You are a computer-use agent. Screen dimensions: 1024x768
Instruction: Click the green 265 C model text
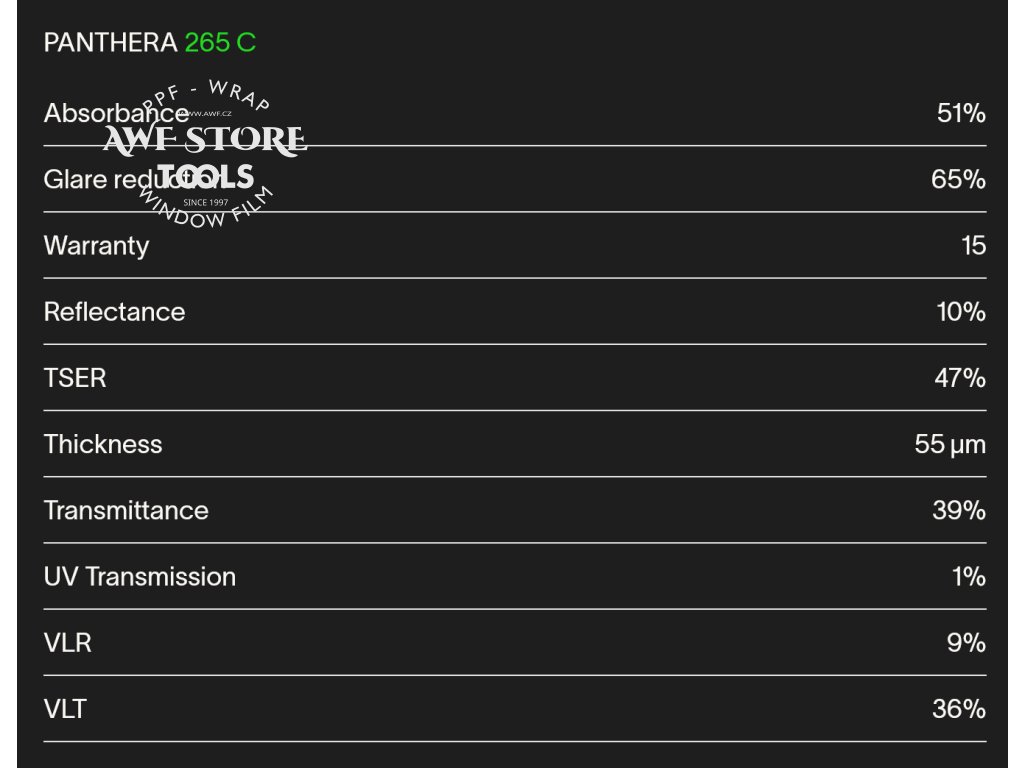coord(220,43)
